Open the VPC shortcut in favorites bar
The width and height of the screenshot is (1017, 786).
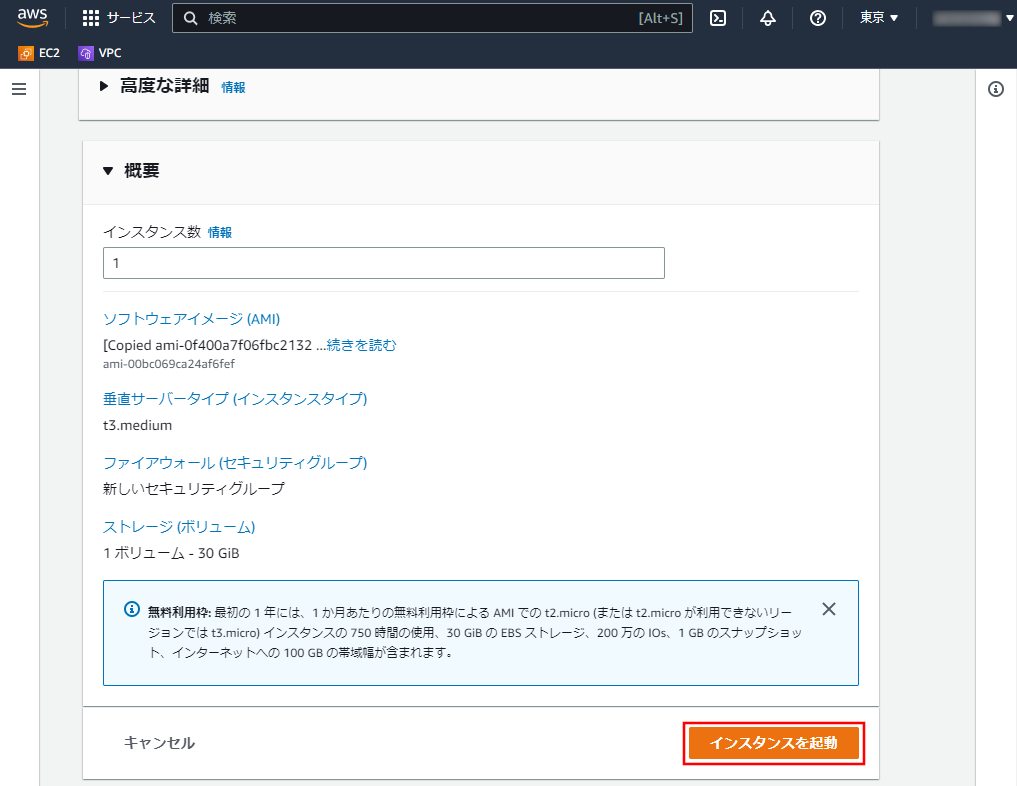click(x=100, y=53)
